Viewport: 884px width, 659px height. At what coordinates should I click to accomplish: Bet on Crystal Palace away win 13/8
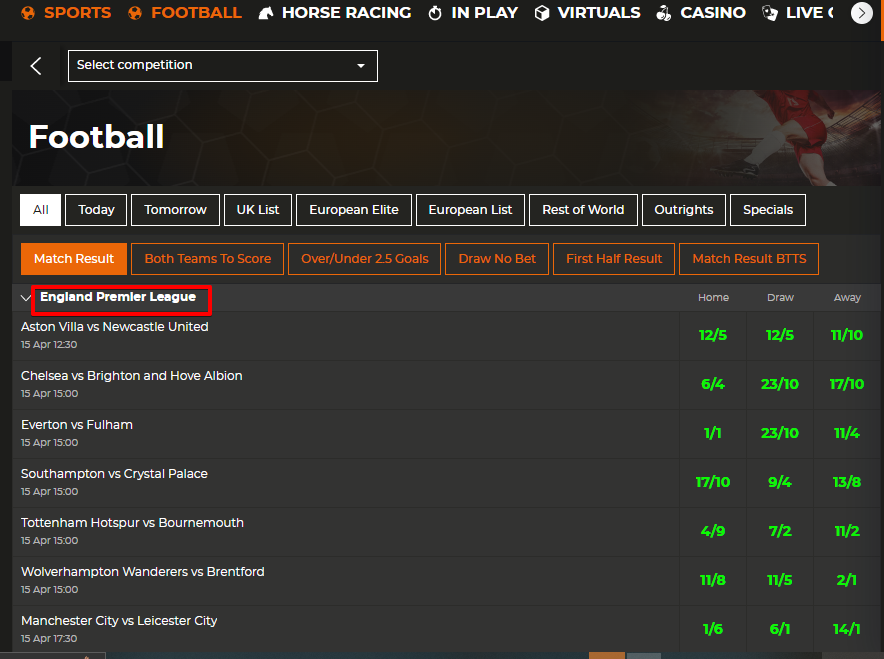tap(847, 483)
